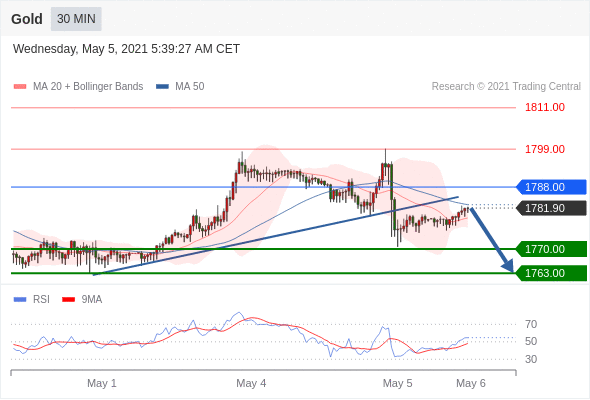Click the RSI 70 level label

(x=531, y=324)
